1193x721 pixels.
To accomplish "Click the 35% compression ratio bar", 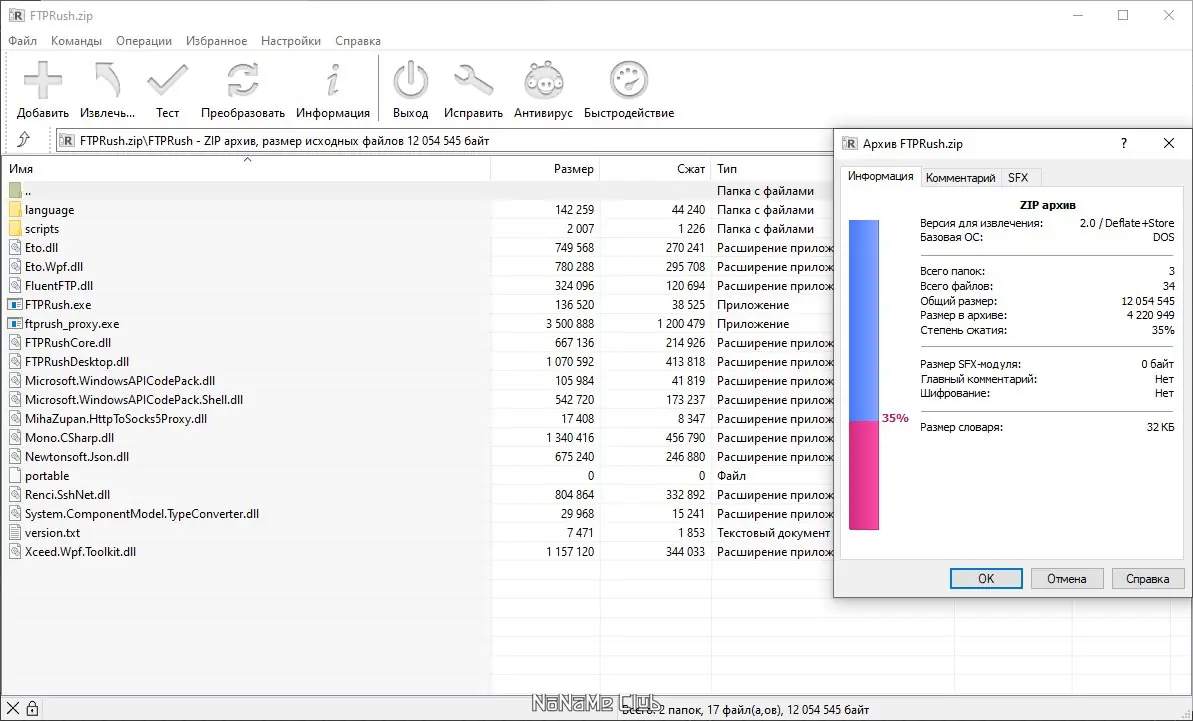I will (x=864, y=375).
